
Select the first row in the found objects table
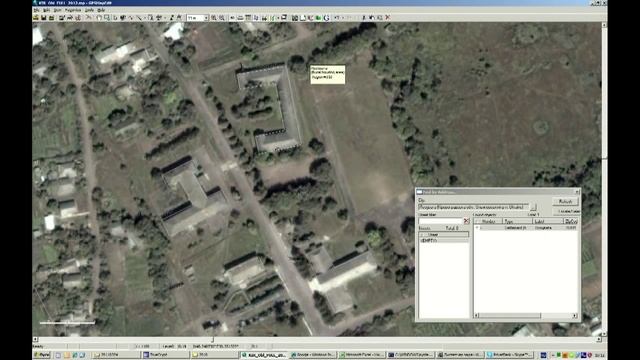tap(526, 228)
